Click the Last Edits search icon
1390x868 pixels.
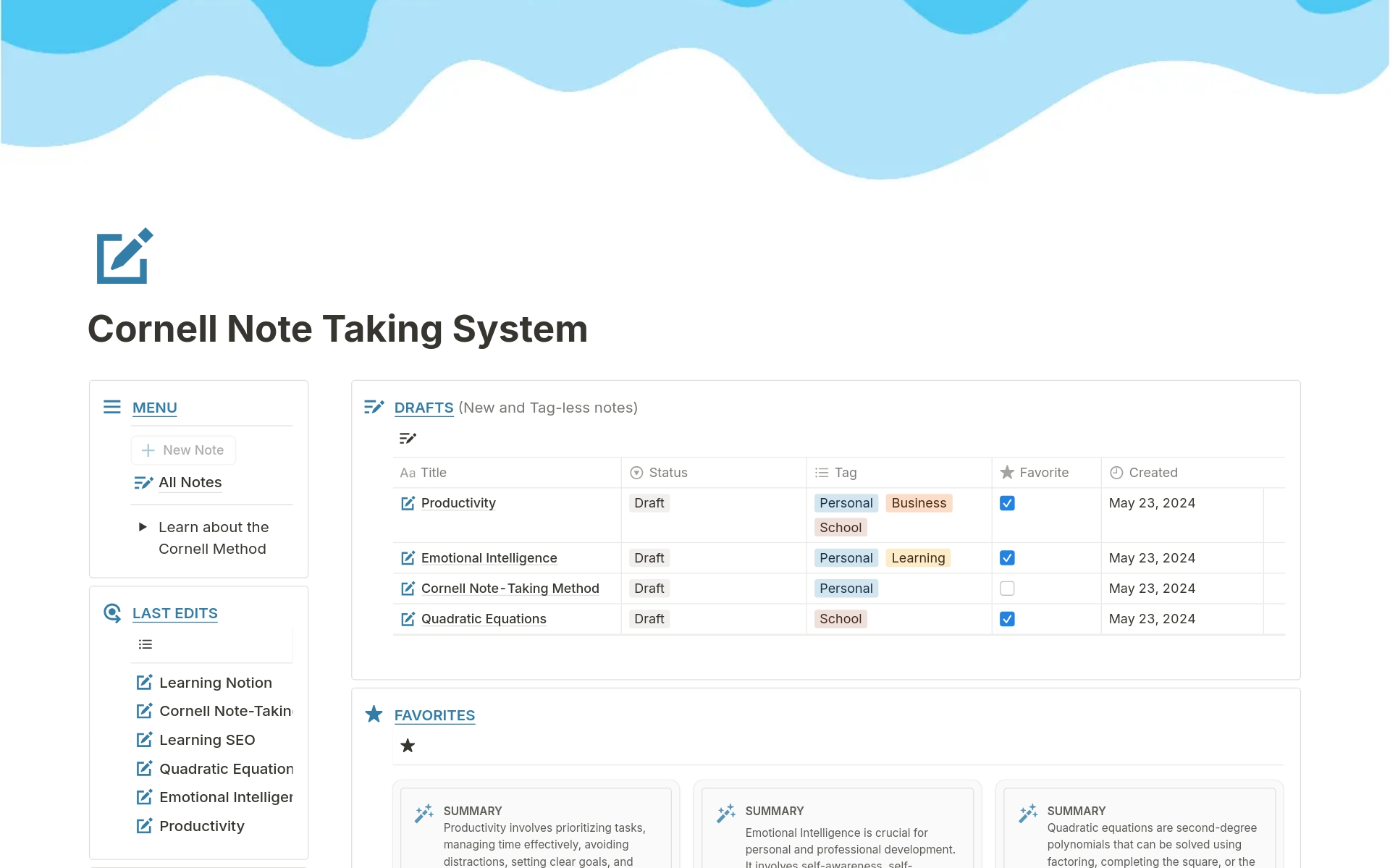(x=112, y=613)
